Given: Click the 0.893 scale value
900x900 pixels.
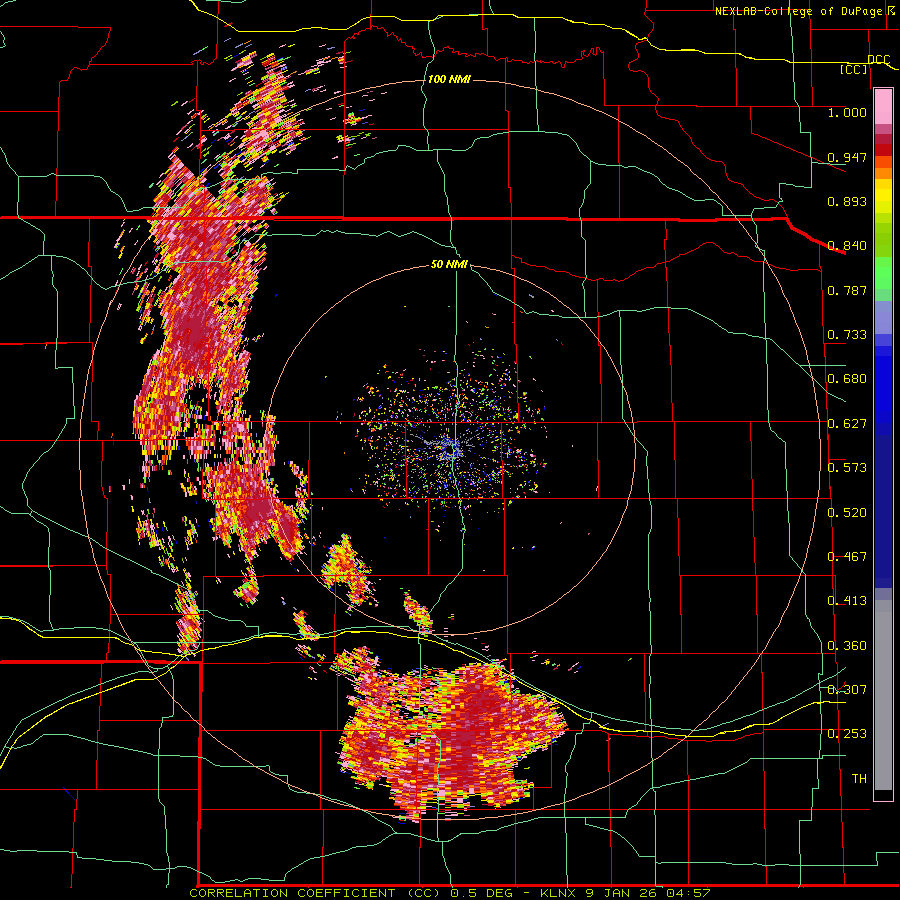Looking at the screenshot, I should (847, 201).
